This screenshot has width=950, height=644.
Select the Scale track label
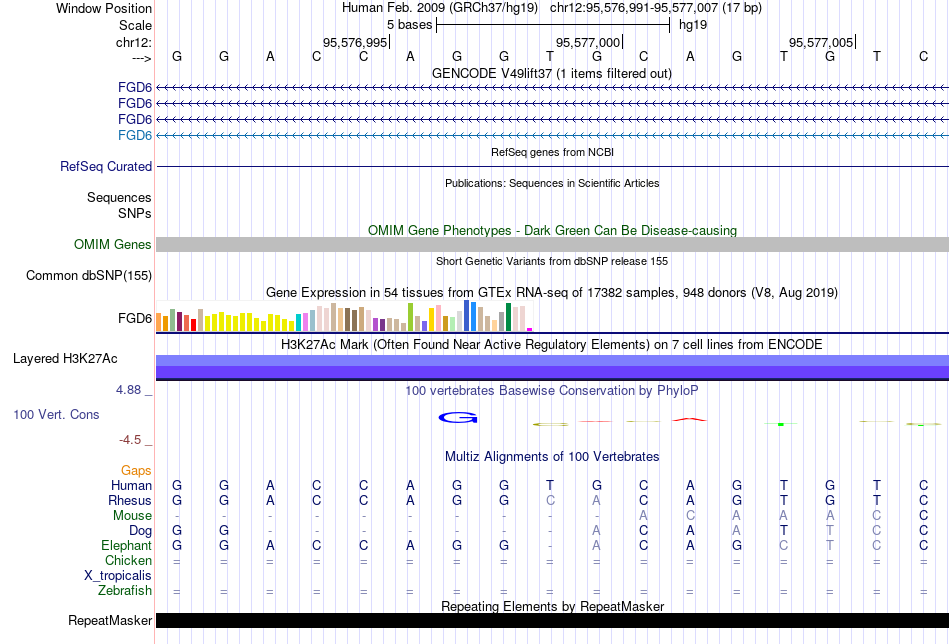point(135,25)
